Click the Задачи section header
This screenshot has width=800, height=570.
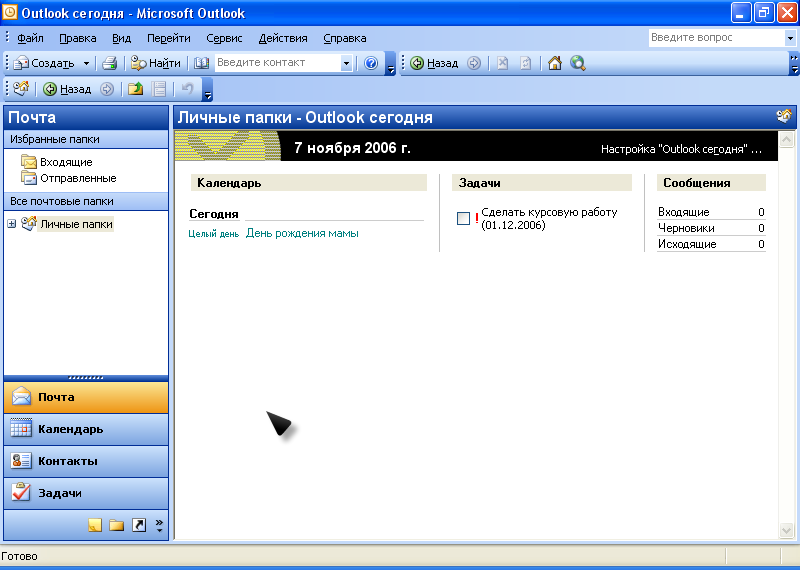pos(542,183)
